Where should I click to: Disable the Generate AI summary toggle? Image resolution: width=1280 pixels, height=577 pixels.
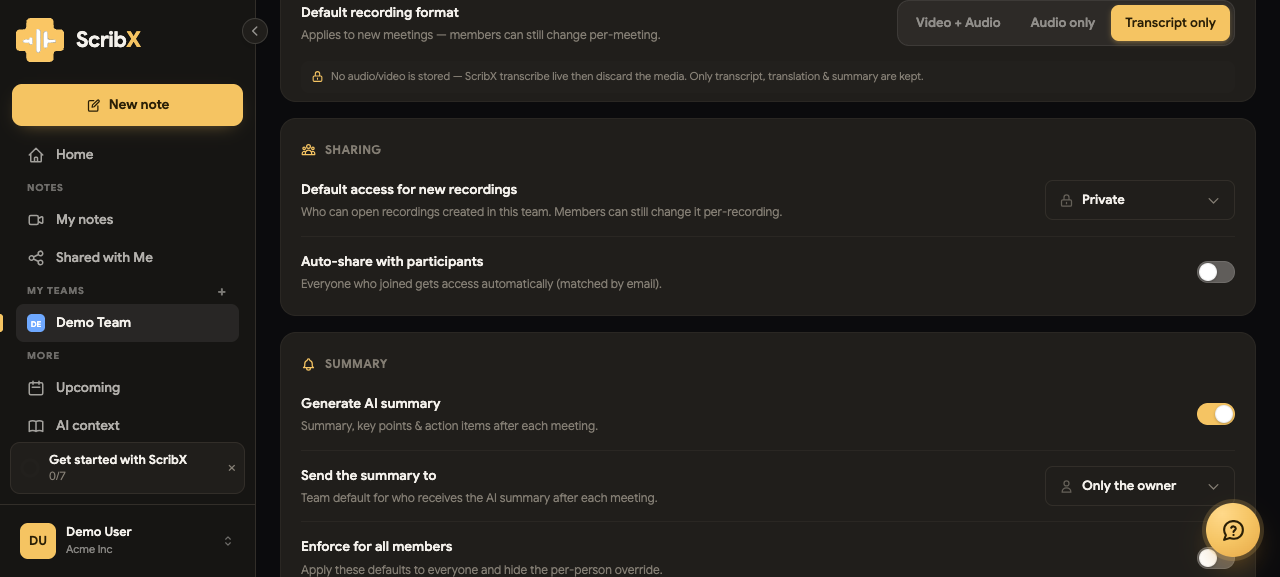[x=1216, y=414]
